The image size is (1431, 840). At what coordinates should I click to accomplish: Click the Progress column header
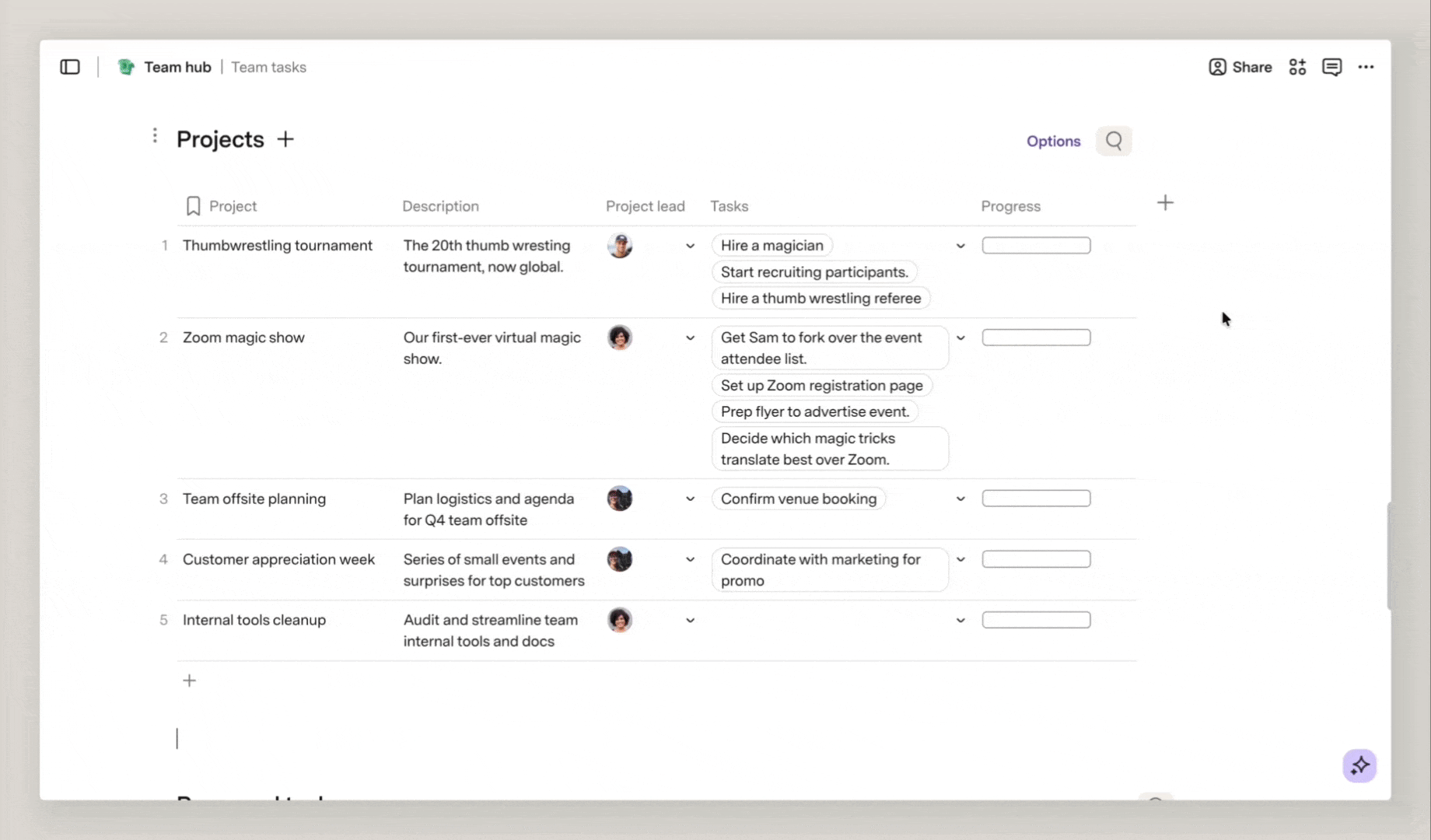tap(1010, 206)
